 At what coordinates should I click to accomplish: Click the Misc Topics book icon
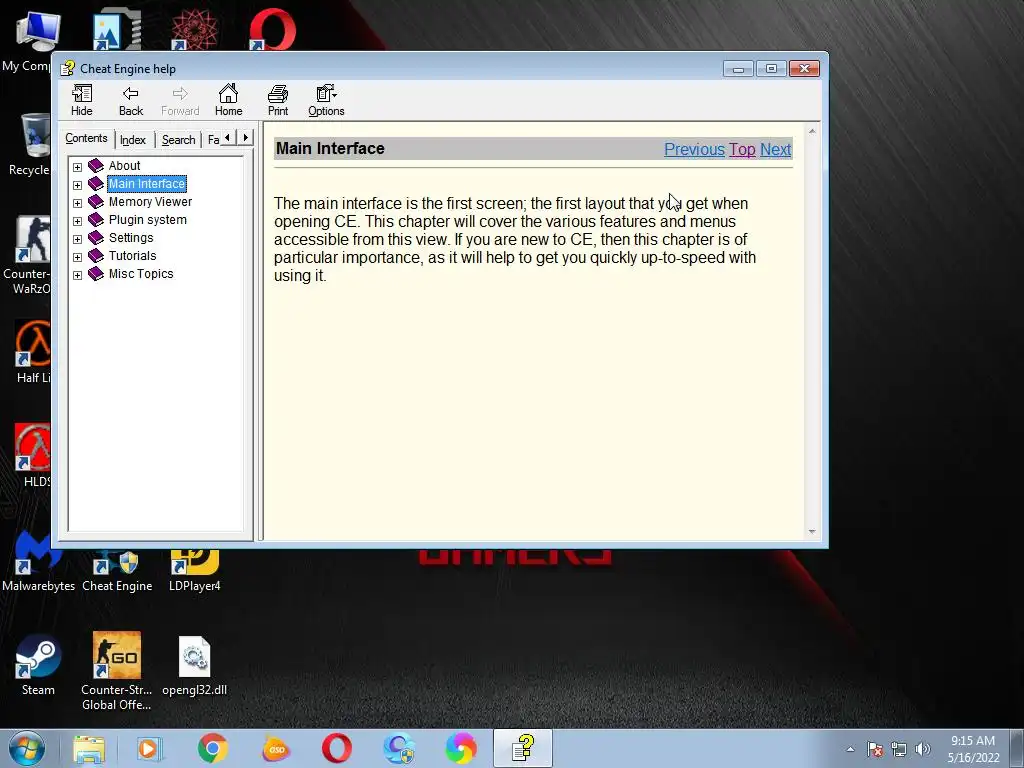click(x=96, y=273)
